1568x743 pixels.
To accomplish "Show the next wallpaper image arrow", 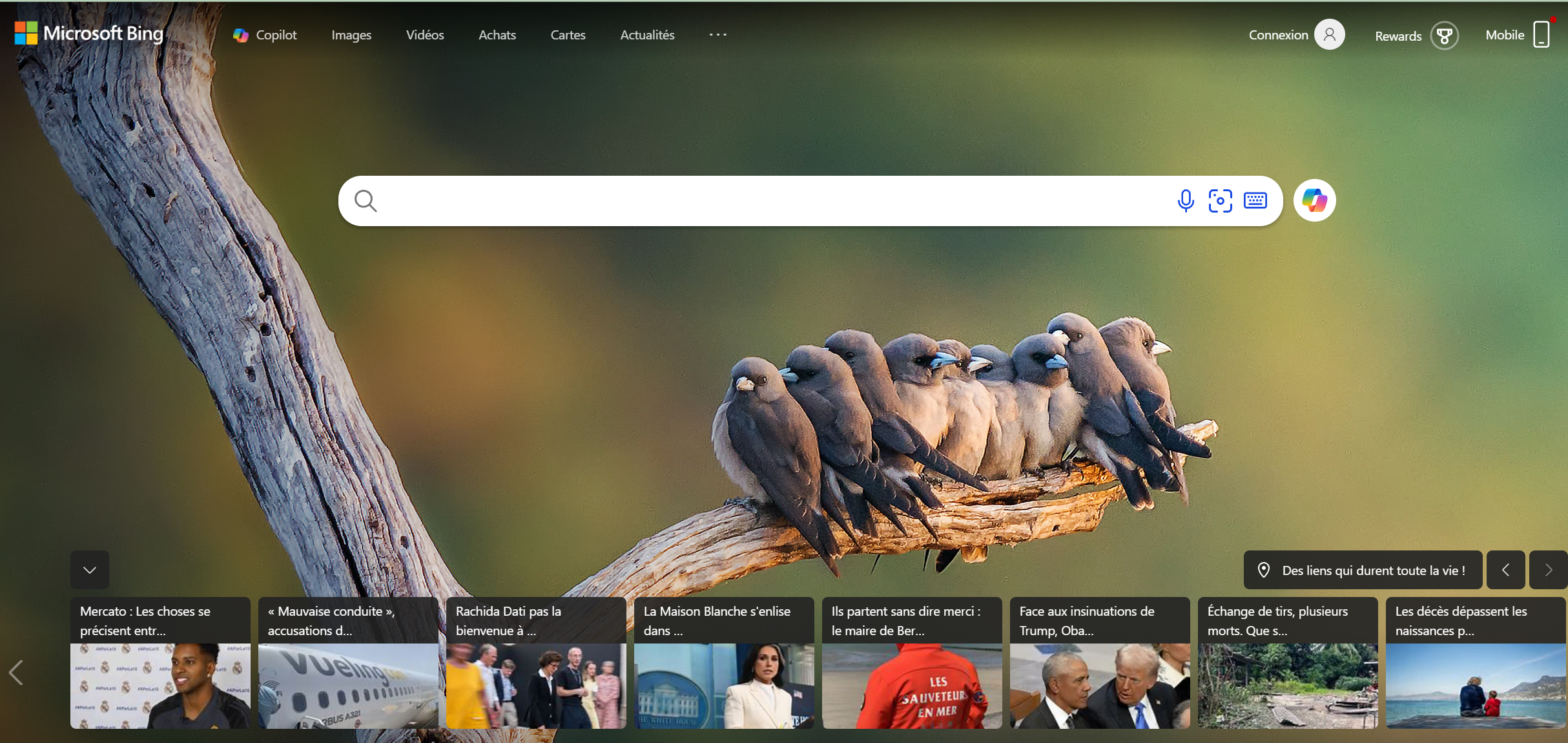I will [x=1548, y=570].
